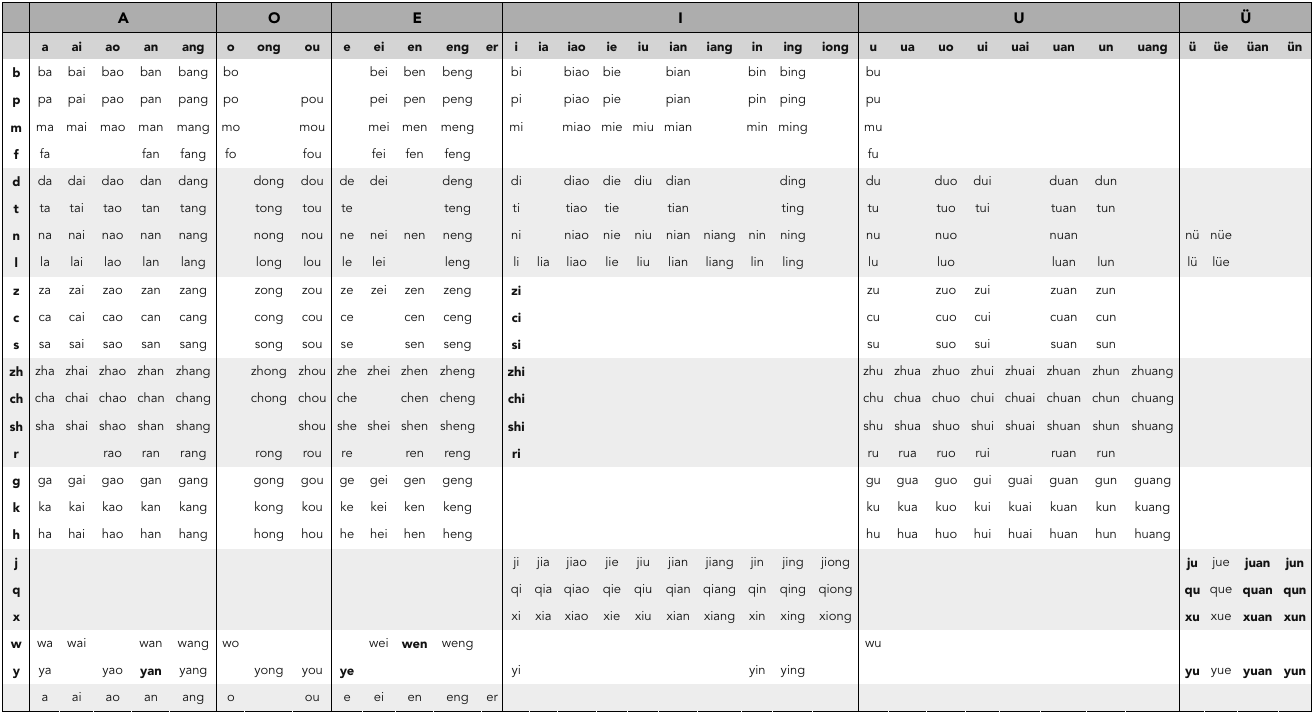Image resolution: width=1315 pixels, height=715 pixels.
Task: Click the 'A' column group header
Action: coord(122,17)
